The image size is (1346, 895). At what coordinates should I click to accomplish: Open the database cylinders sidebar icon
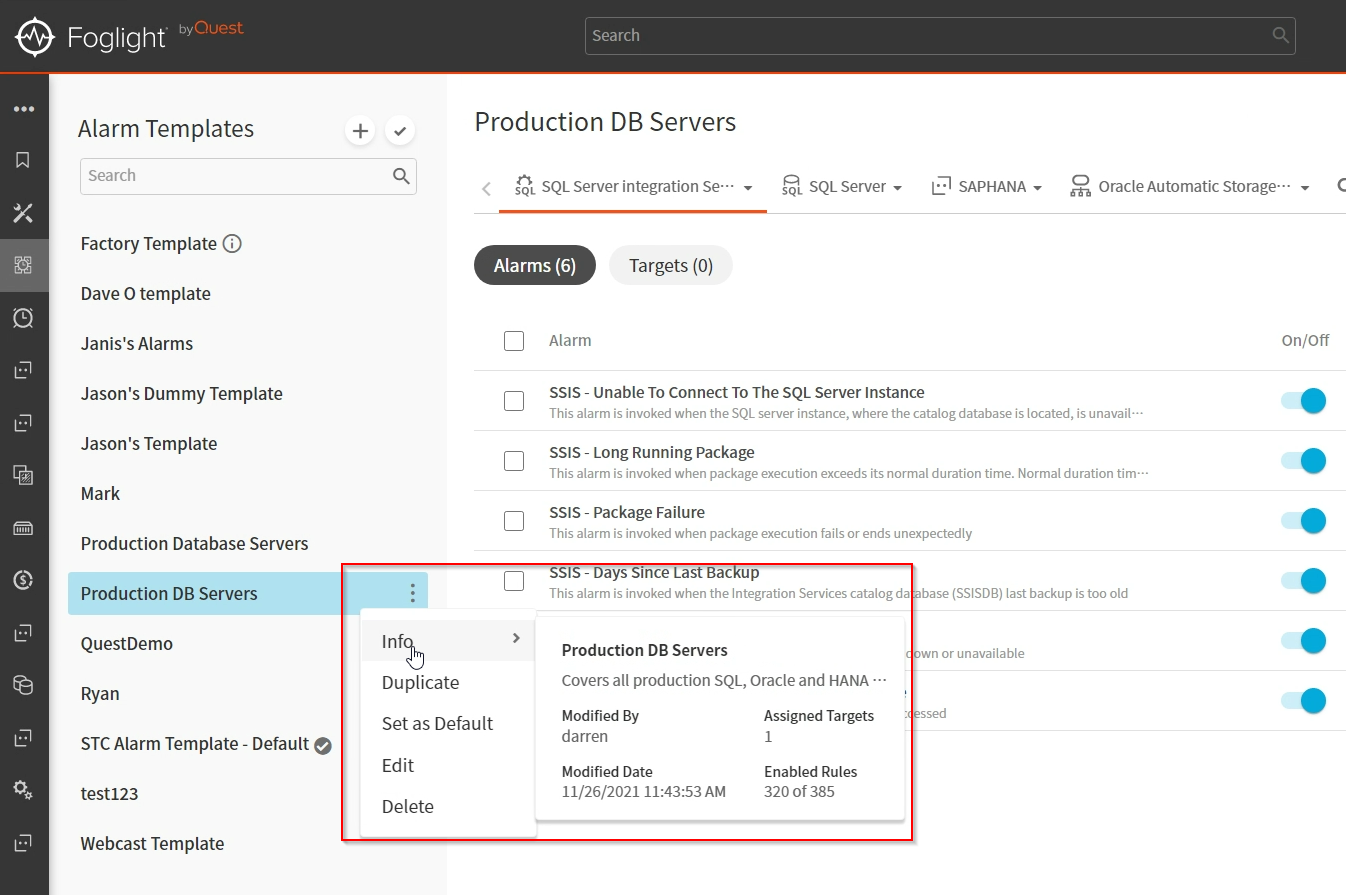24,685
